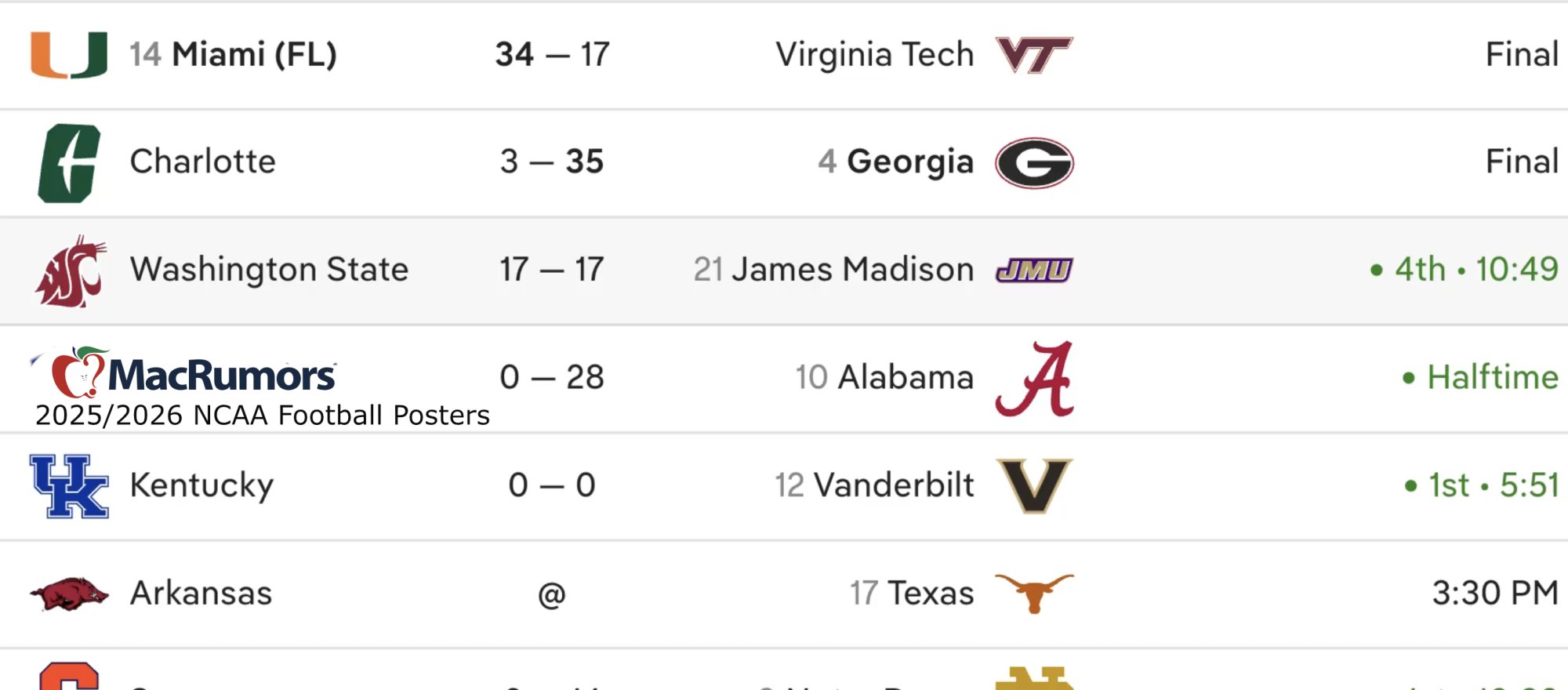The width and height of the screenshot is (1568, 690).
Task: Open the Charlotte vs Georgia game summary
Action: (x=784, y=161)
